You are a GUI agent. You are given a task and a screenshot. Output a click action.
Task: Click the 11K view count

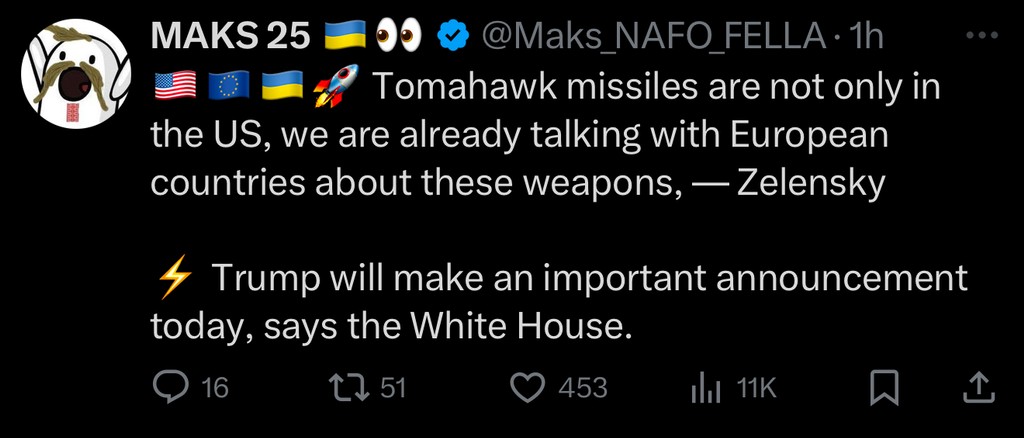click(x=756, y=388)
